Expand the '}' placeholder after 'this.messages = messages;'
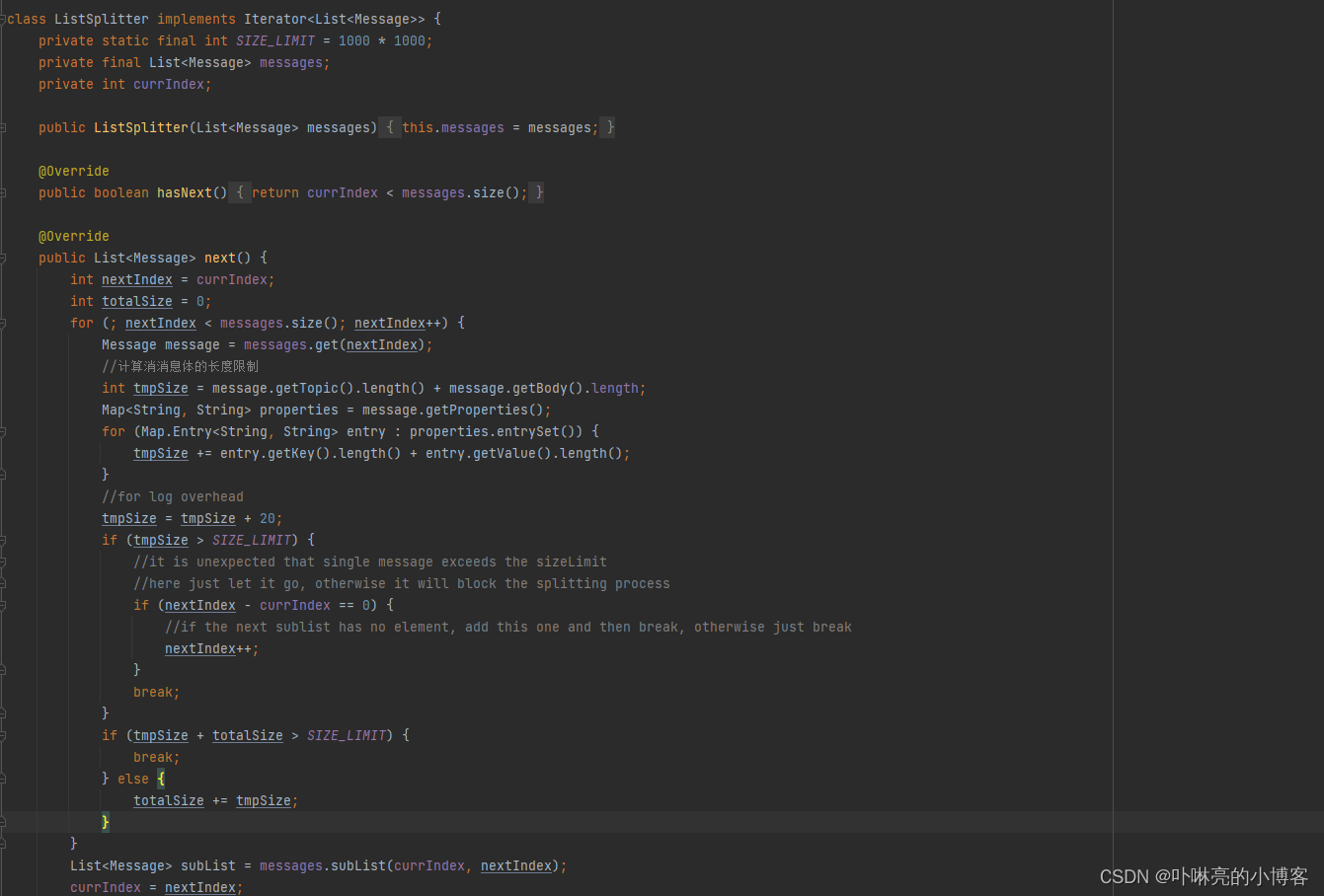Image resolution: width=1324 pixels, height=896 pixels. (609, 127)
